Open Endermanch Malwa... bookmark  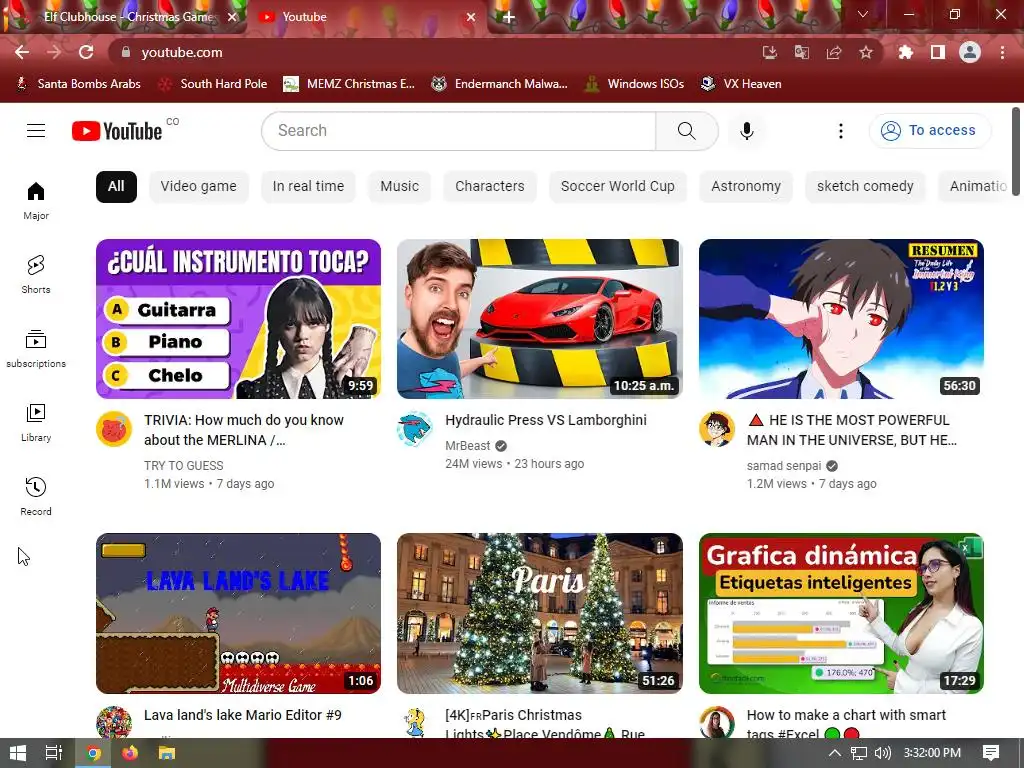[499, 84]
